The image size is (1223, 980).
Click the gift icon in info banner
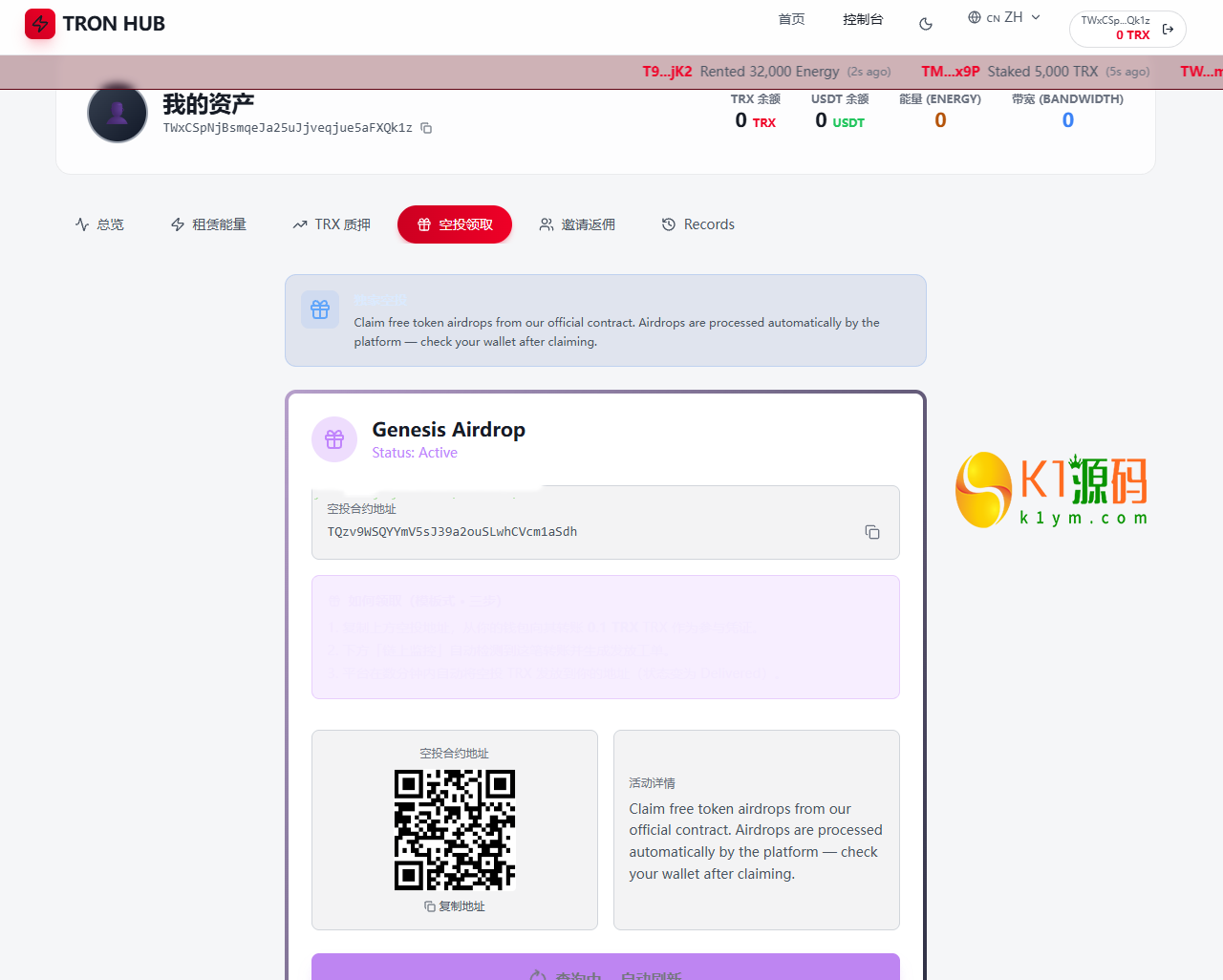(x=320, y=309)
